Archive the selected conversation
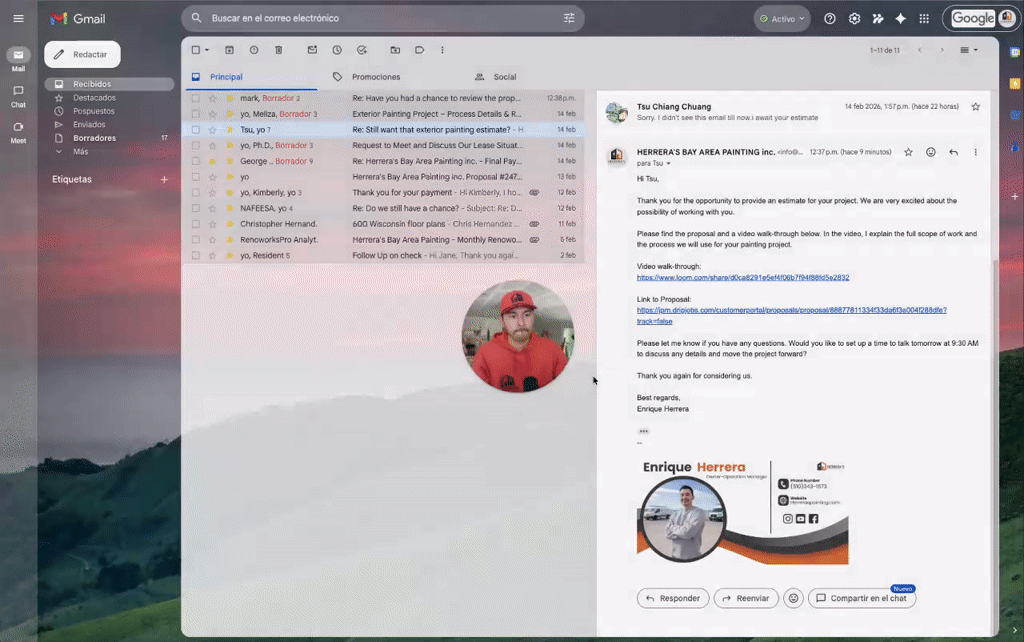The image size is (1024, 642). point(230,49)
